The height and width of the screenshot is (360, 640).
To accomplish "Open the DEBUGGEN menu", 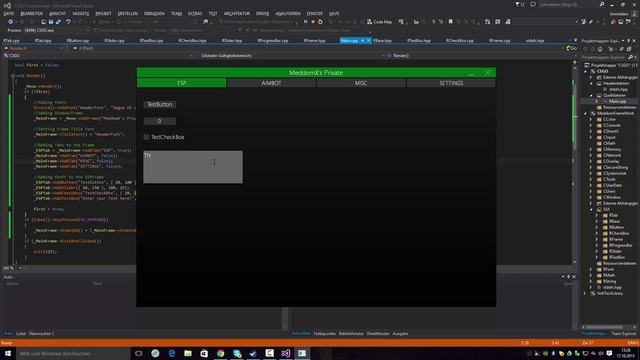I will pos(154,13).
